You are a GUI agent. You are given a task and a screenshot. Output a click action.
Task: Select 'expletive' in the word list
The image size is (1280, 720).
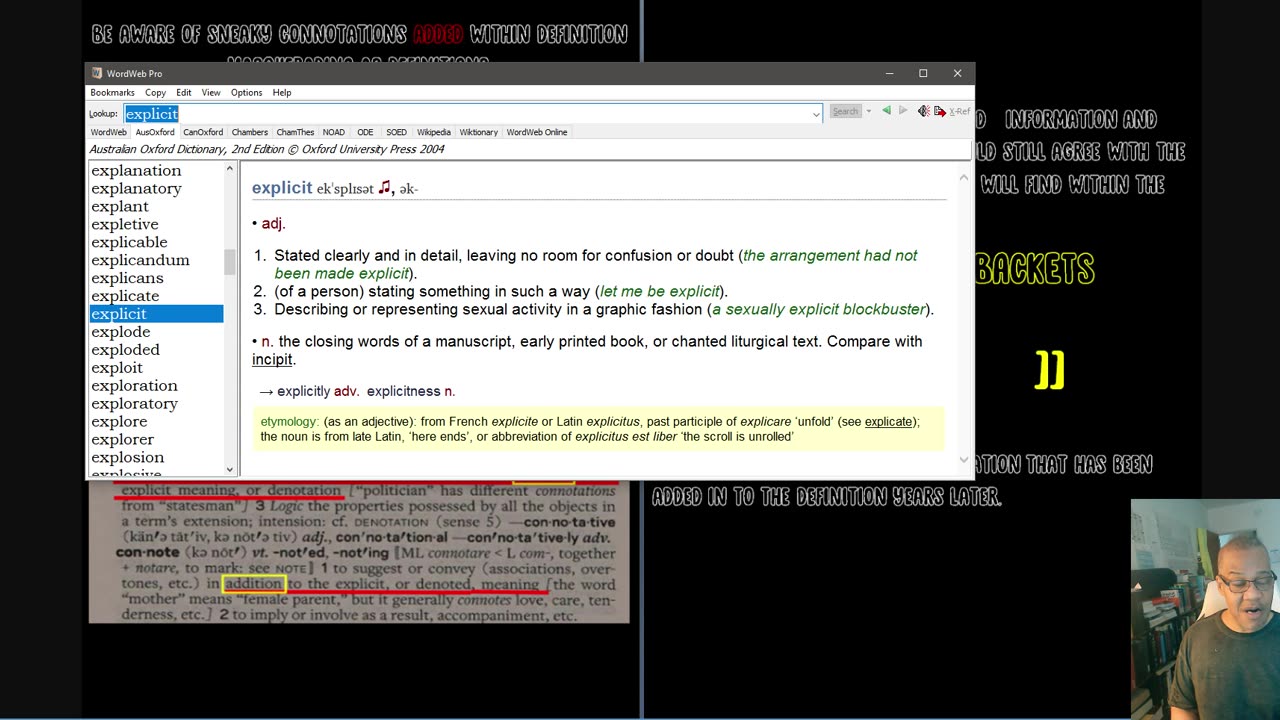(x=125, y=224)
